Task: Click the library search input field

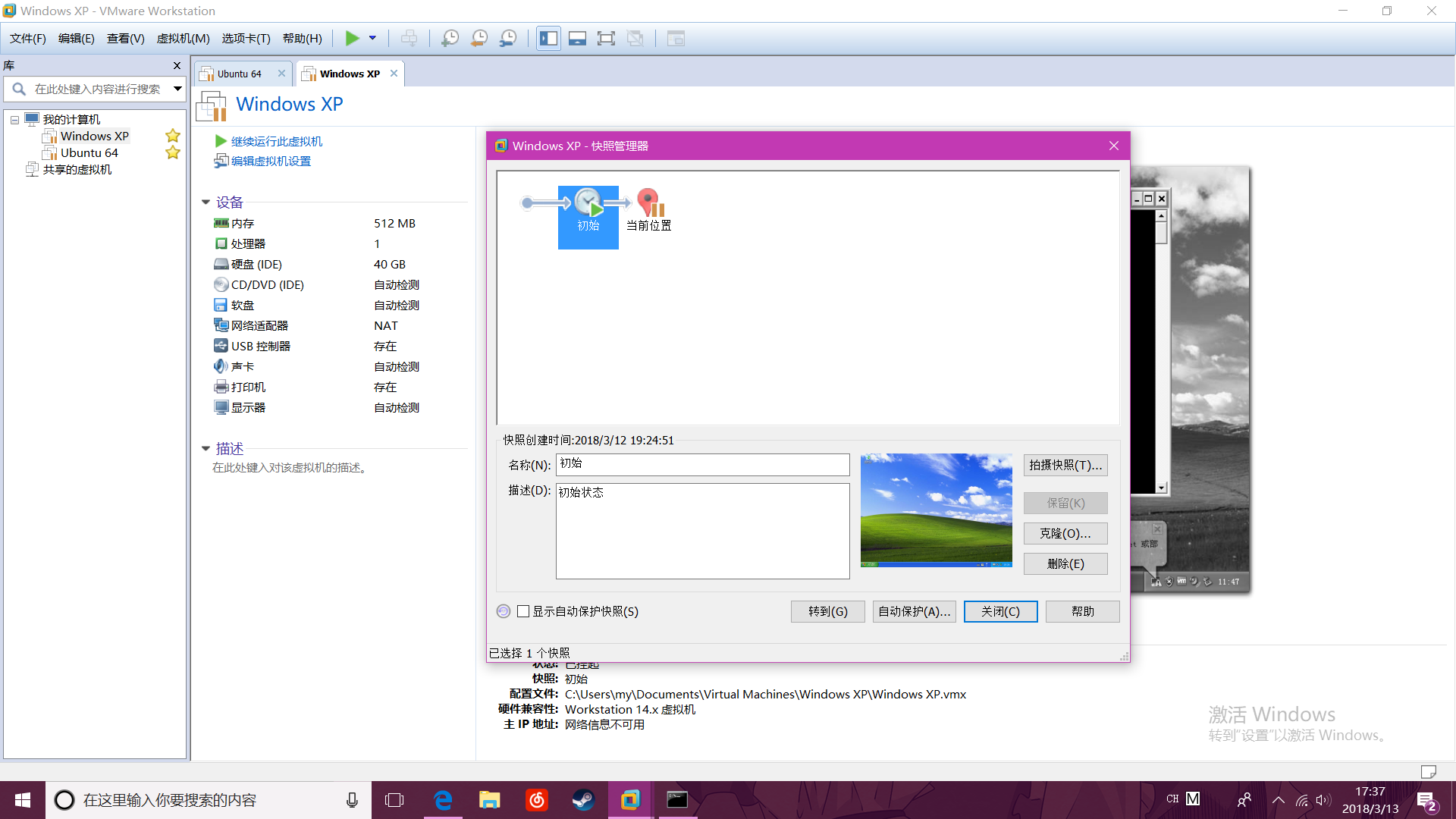Action: [97, 89]
